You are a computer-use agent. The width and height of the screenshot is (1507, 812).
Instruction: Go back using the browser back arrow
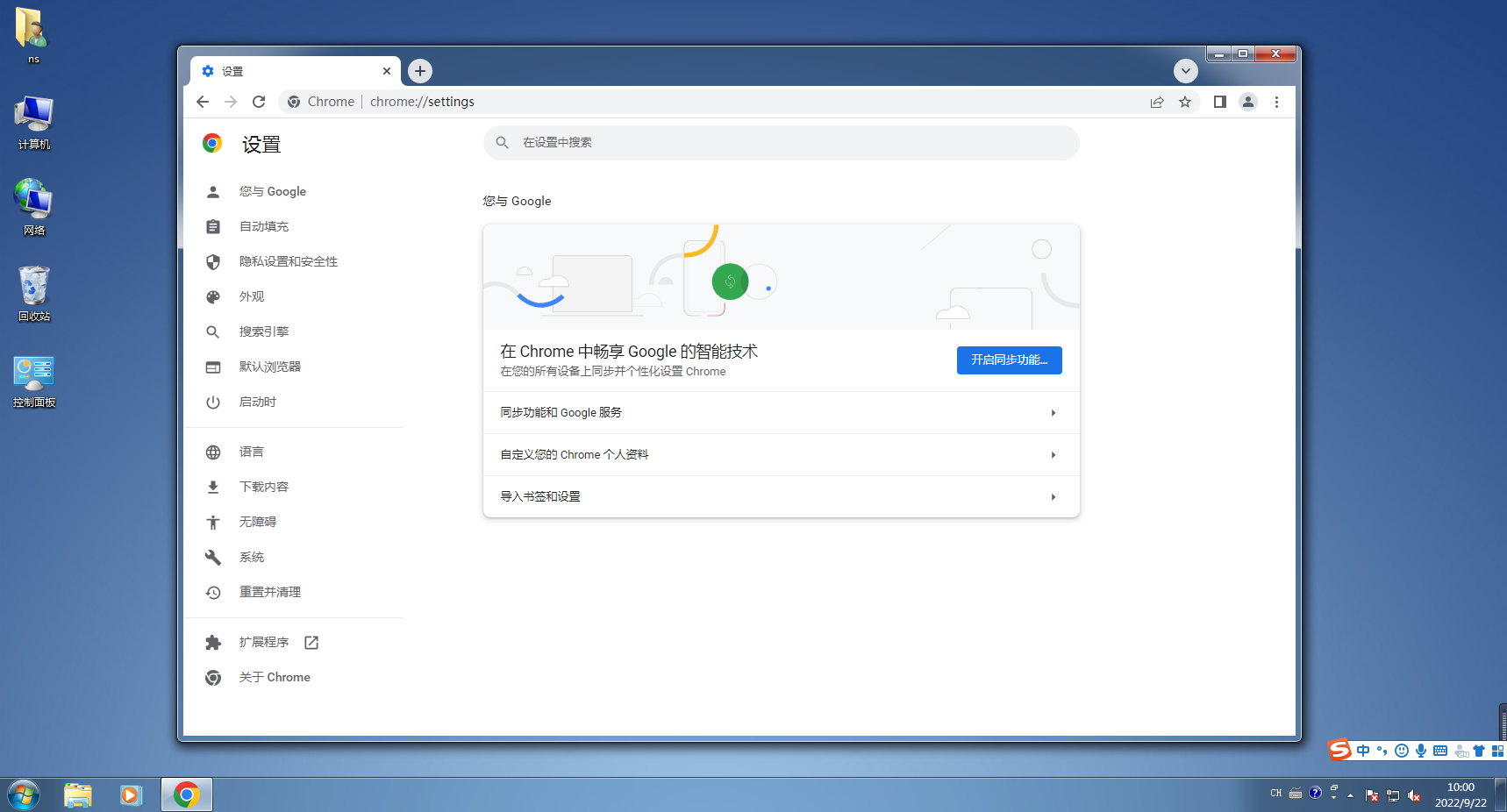click(203, 102)
